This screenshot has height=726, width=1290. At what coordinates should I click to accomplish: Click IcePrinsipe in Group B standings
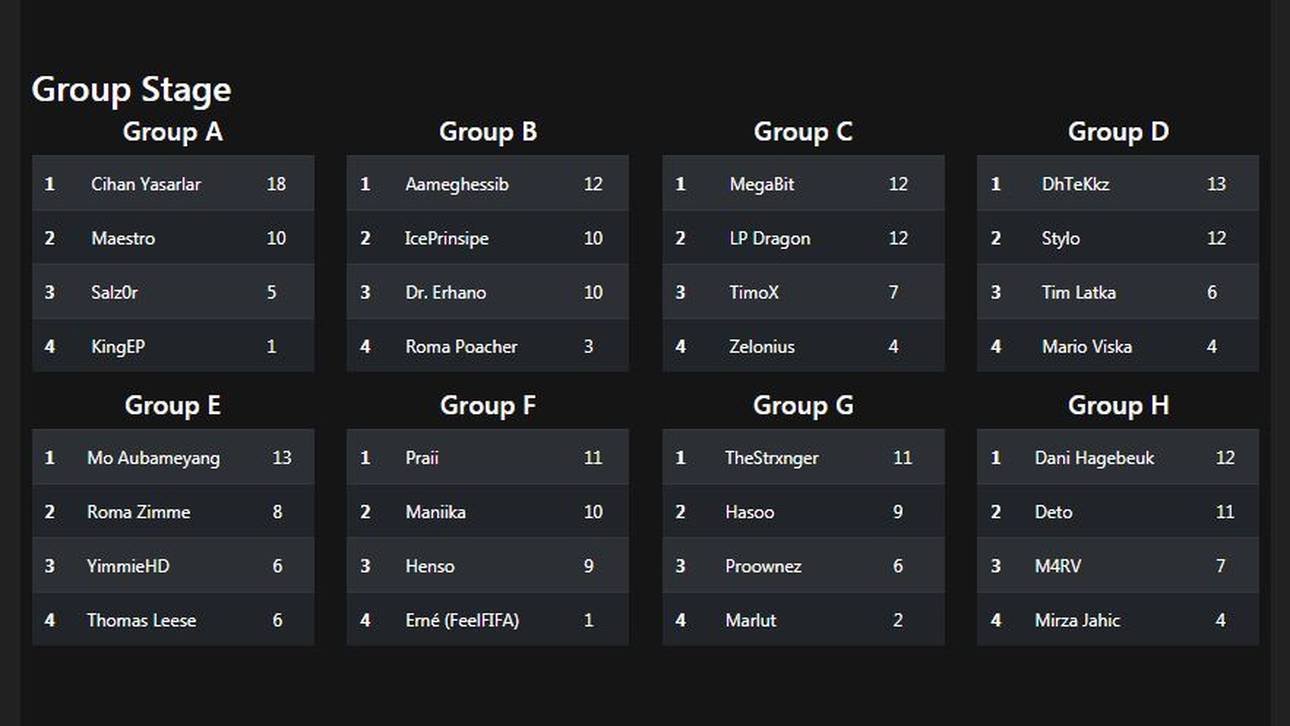447,238
